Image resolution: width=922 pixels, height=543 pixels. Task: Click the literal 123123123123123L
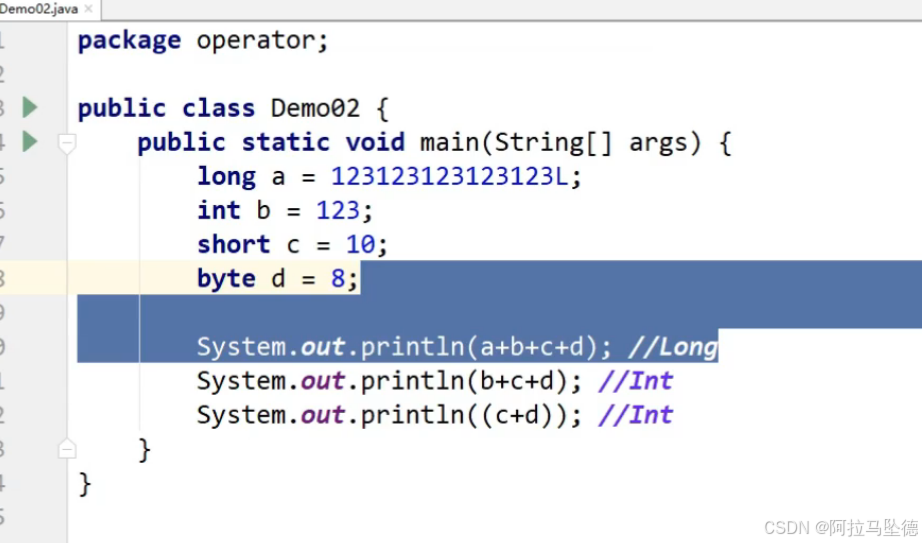coord(450,176)
